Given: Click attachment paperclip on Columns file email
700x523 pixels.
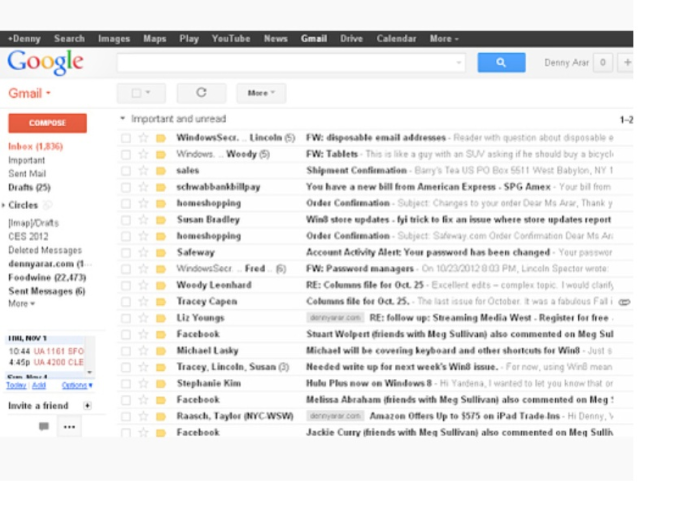Looking at the screenshot, I should click(624, 302).
